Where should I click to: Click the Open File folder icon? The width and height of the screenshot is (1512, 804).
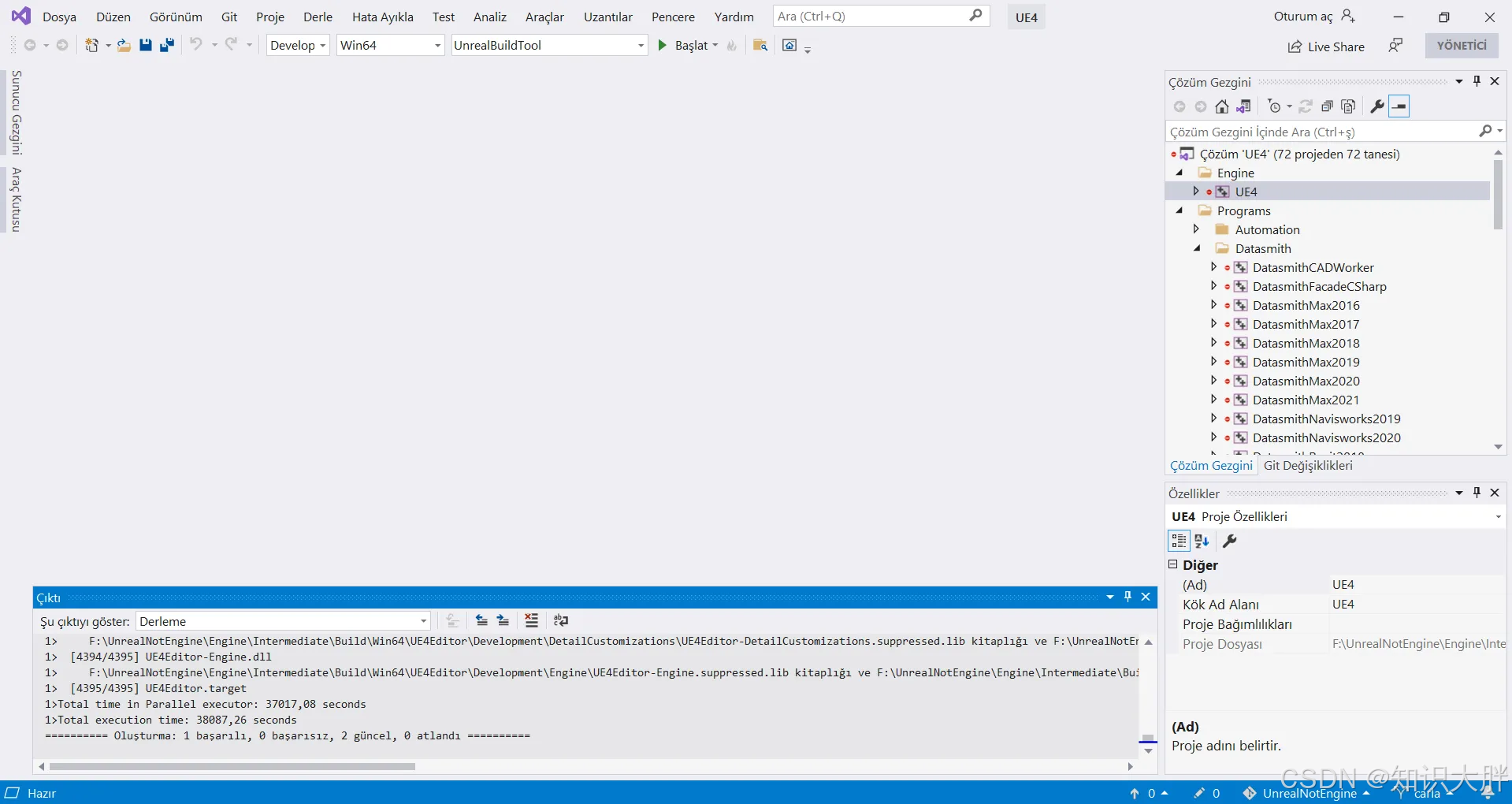pyautogui.click(x=124, y=46)
